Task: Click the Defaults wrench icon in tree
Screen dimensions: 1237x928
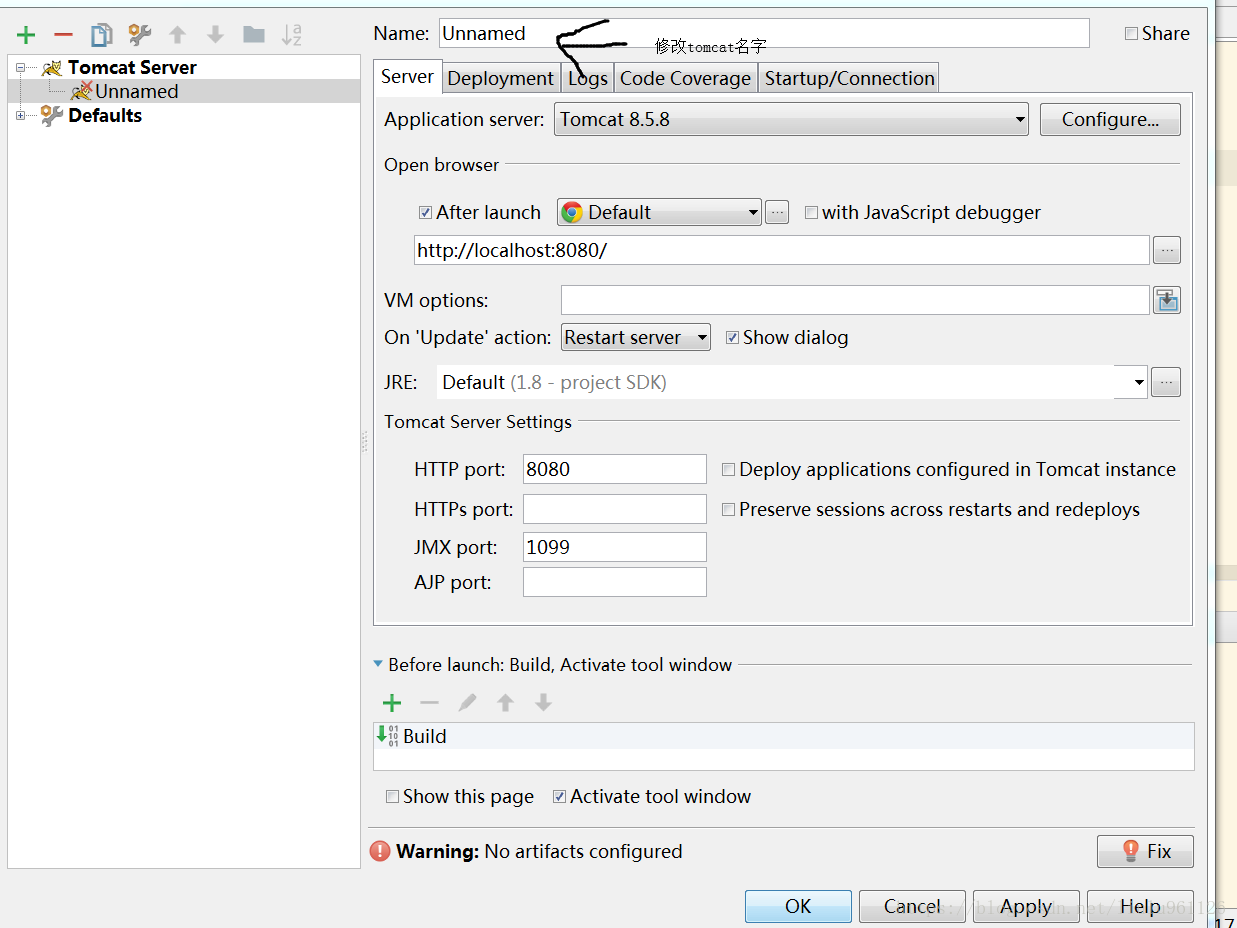Action: coord(52,116)
